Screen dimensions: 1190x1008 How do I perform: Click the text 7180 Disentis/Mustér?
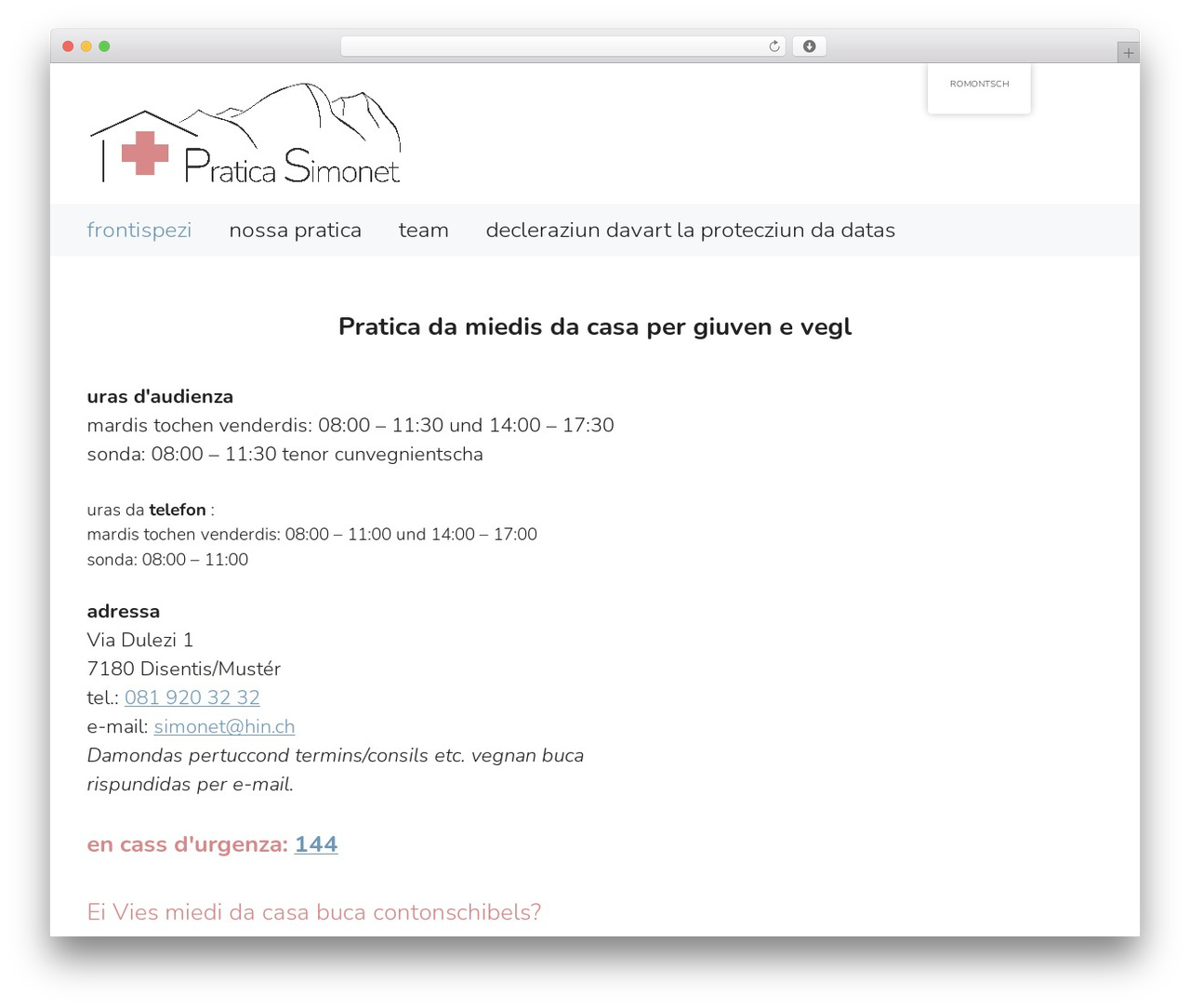[184, 669]
